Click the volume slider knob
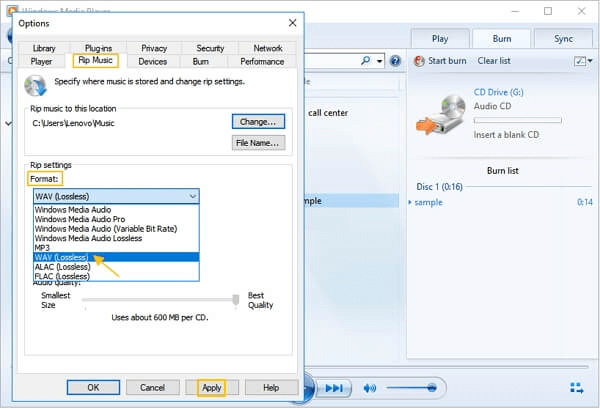Viewport: 600px width, 409px height. coord(432,388)
